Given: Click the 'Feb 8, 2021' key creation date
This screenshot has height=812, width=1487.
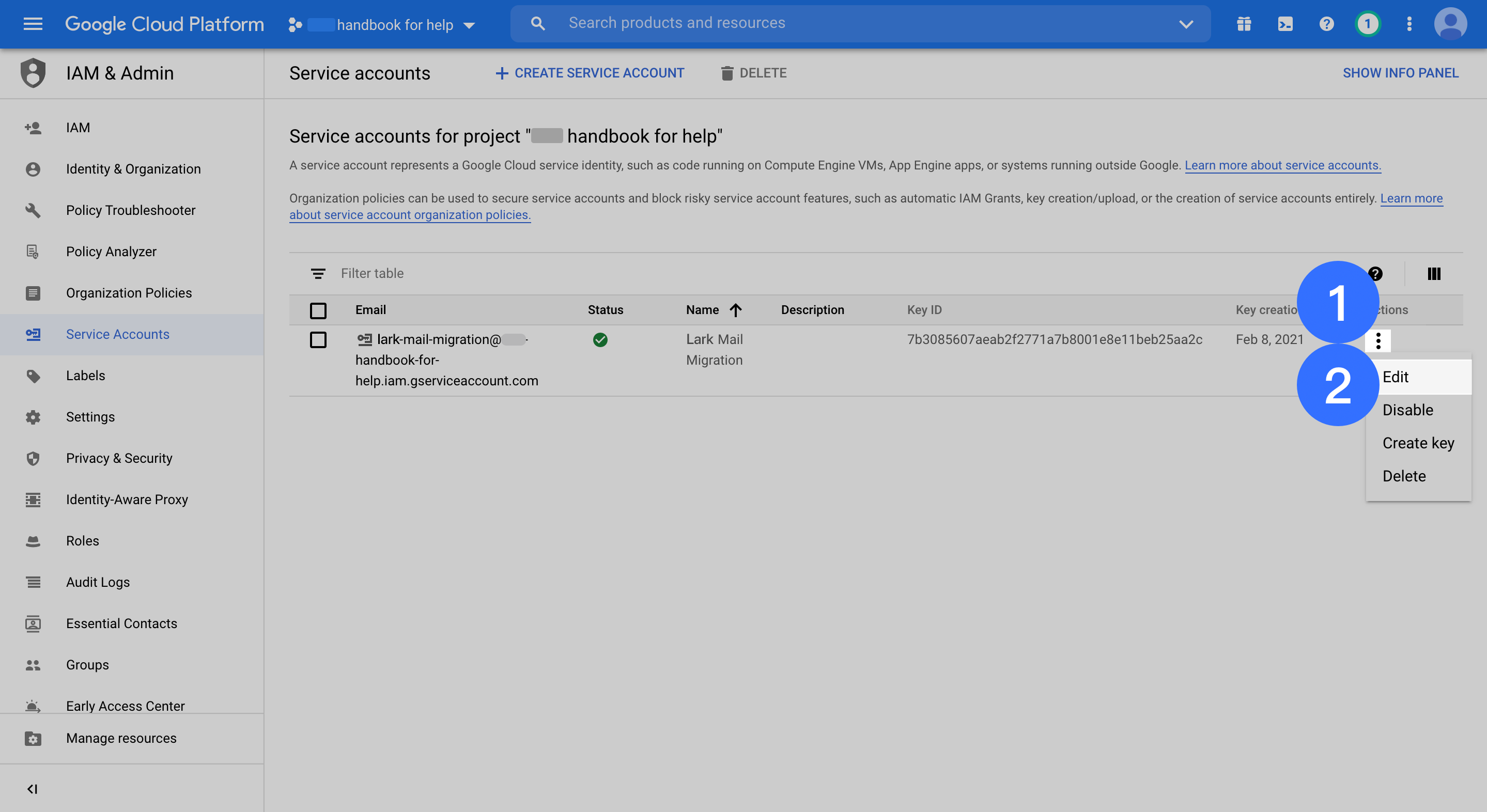Looking at the screenshot, I should [x=1269, y=339].
